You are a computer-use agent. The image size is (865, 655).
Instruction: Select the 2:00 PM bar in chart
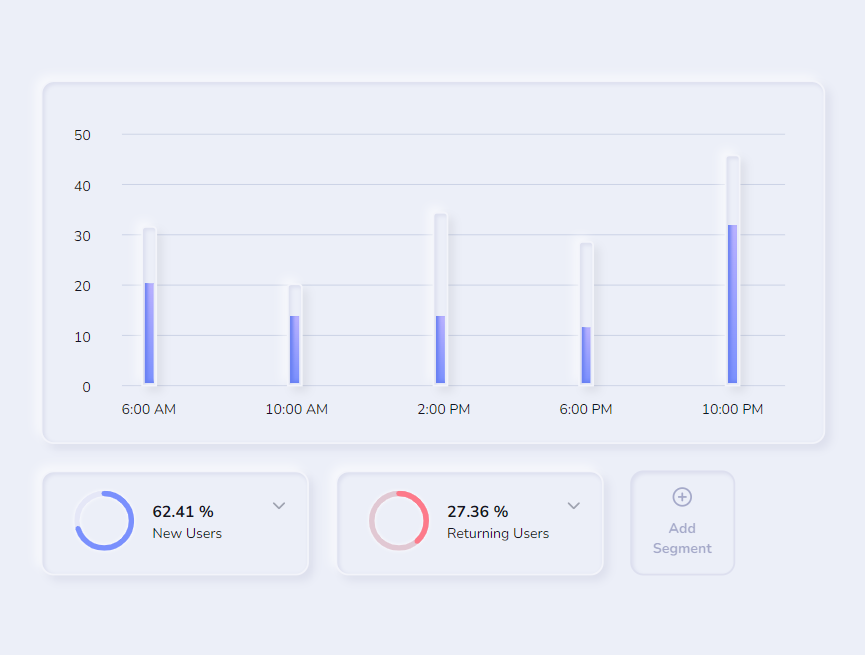441,299
